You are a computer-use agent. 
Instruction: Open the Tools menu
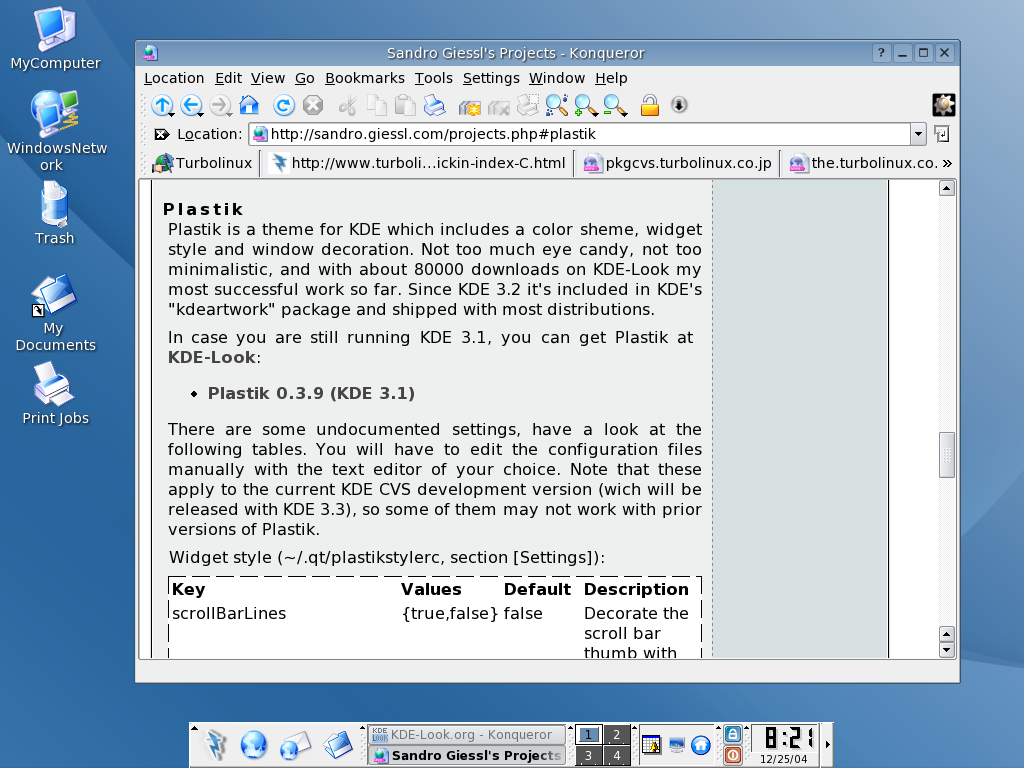[434, 78]
